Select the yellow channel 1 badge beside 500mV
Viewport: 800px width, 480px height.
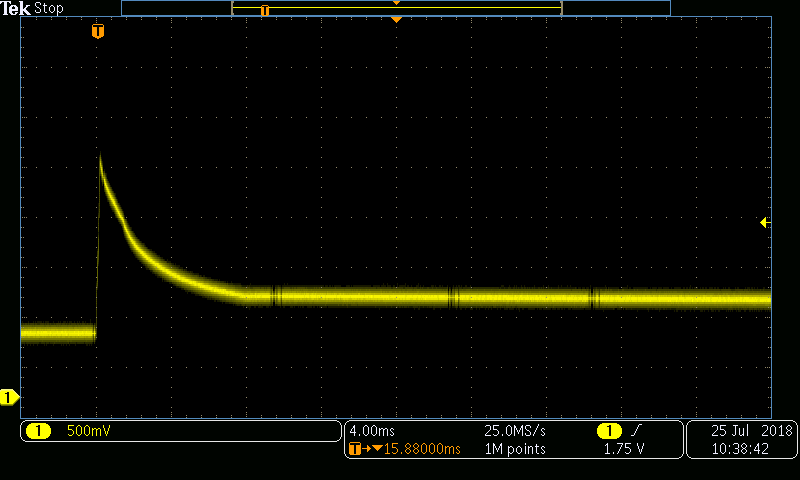click(38, 431)
